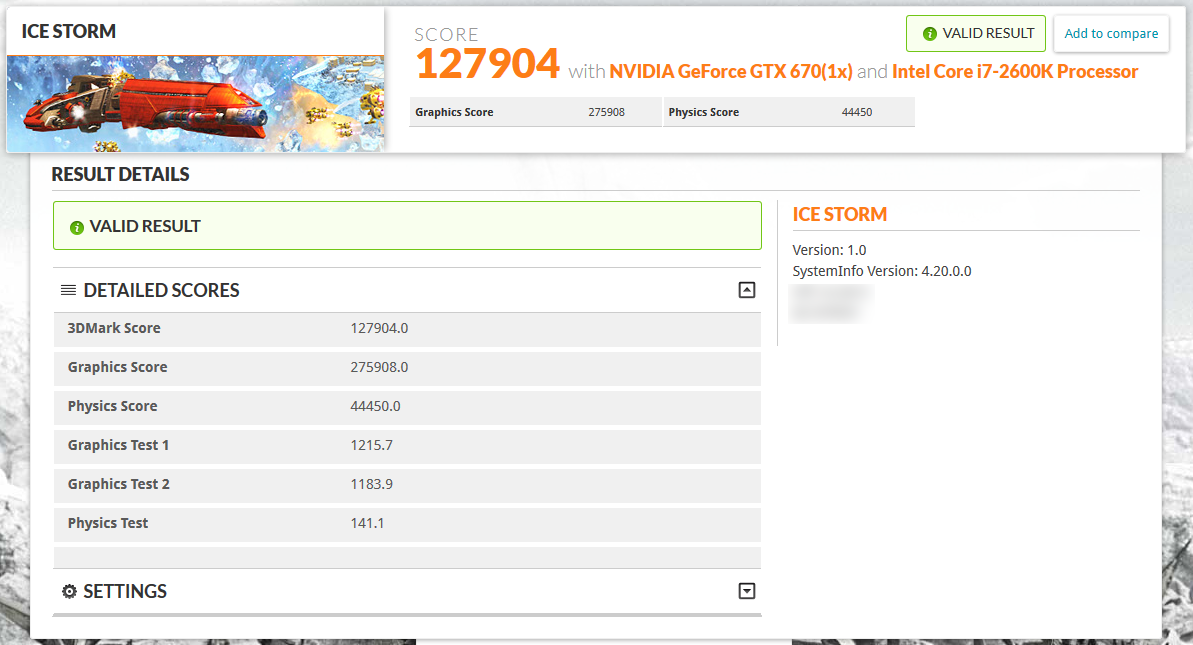Click the Add to compare button
Screen dimensions: 1193x645
coord(1111,33)
